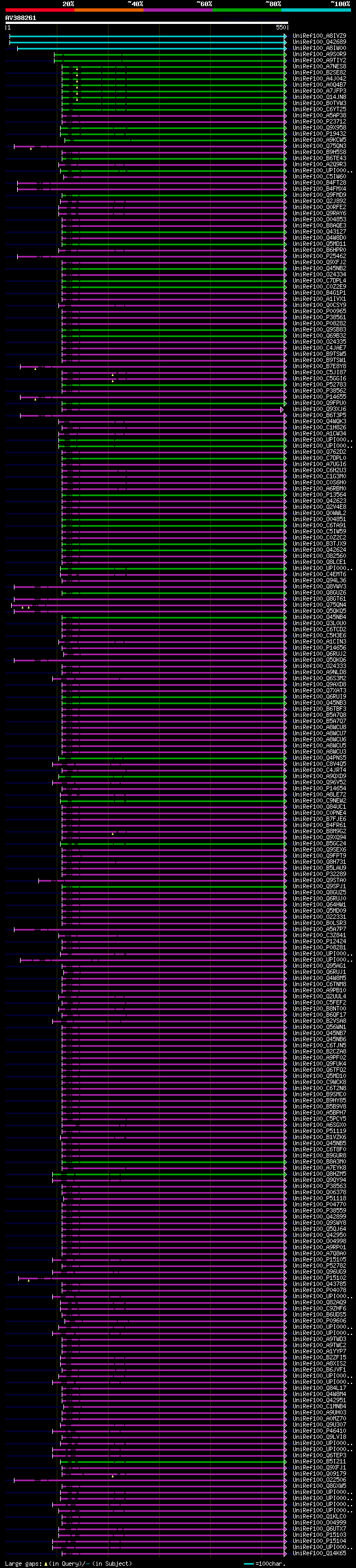This screenshot has height=1568, width=356.
Task: Open hit UniRef100_A8IW00
Action: (x=319, y=48)
